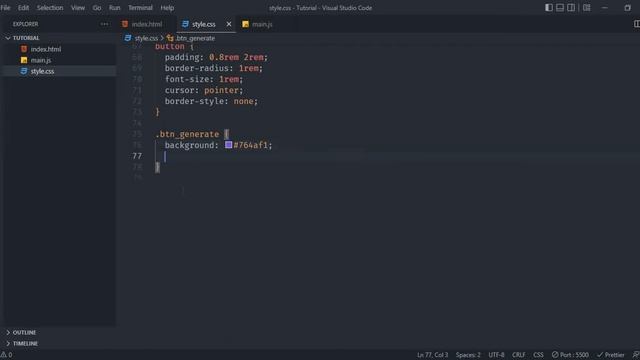Expand the TIMELINE section
640x360 pixels.
(x=25, y=344)
